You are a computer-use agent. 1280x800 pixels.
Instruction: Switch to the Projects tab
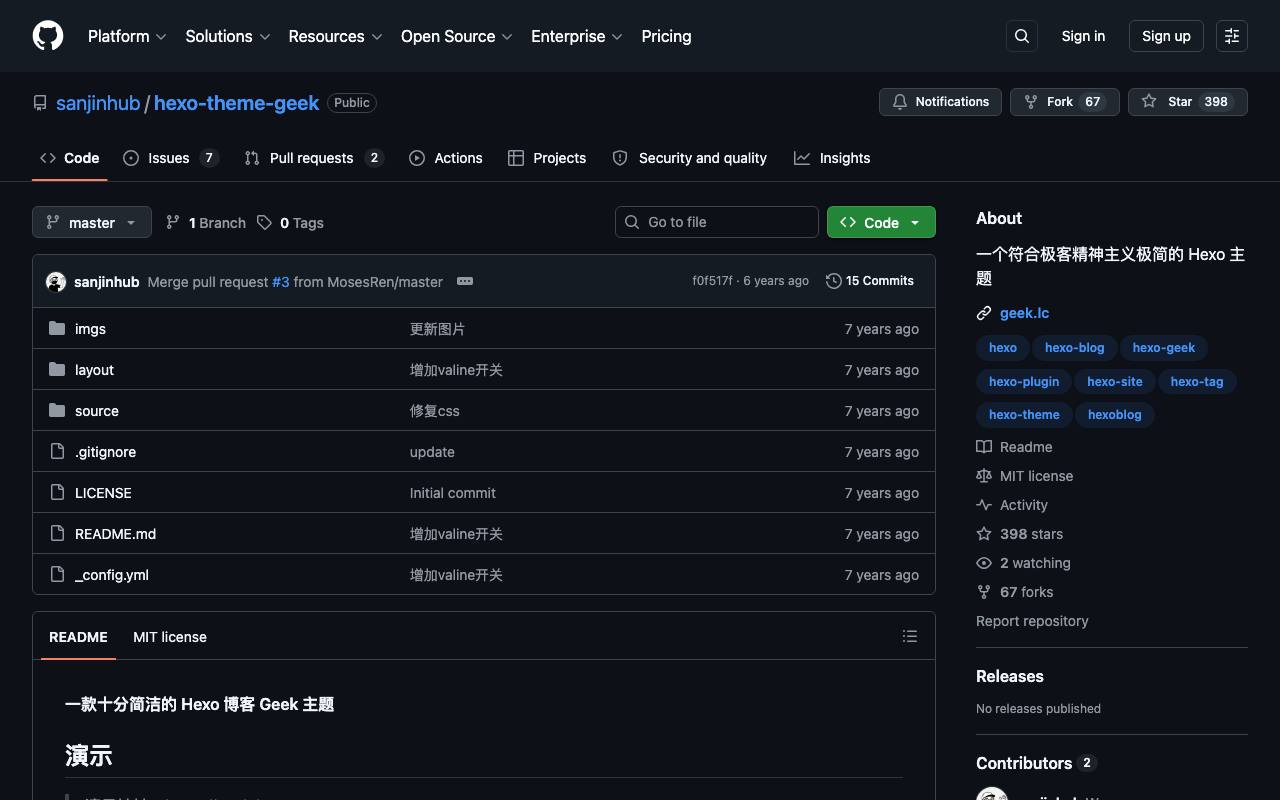(x=547, y=158)
